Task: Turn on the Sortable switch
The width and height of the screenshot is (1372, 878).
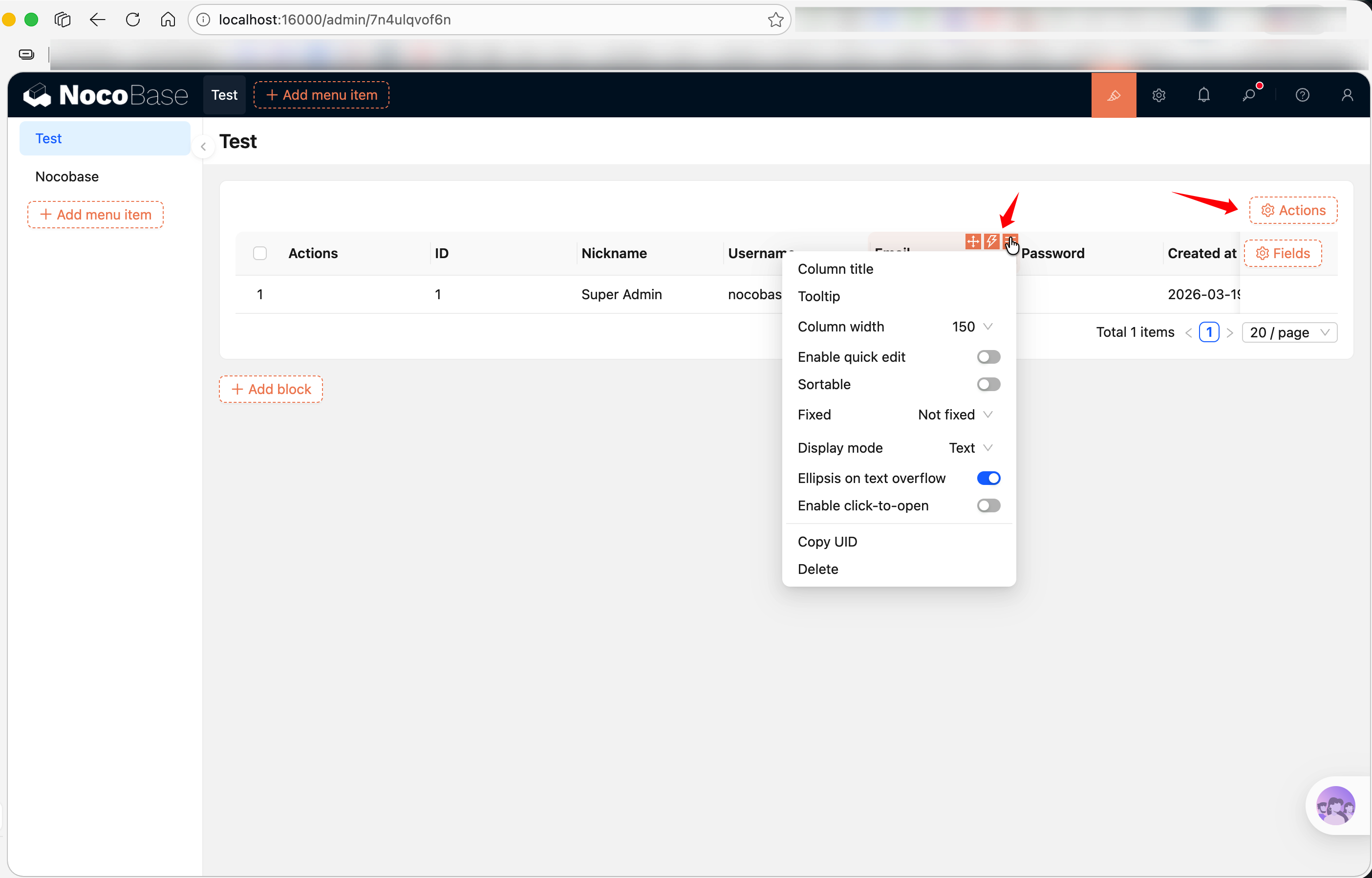Action: pos(988,384)
